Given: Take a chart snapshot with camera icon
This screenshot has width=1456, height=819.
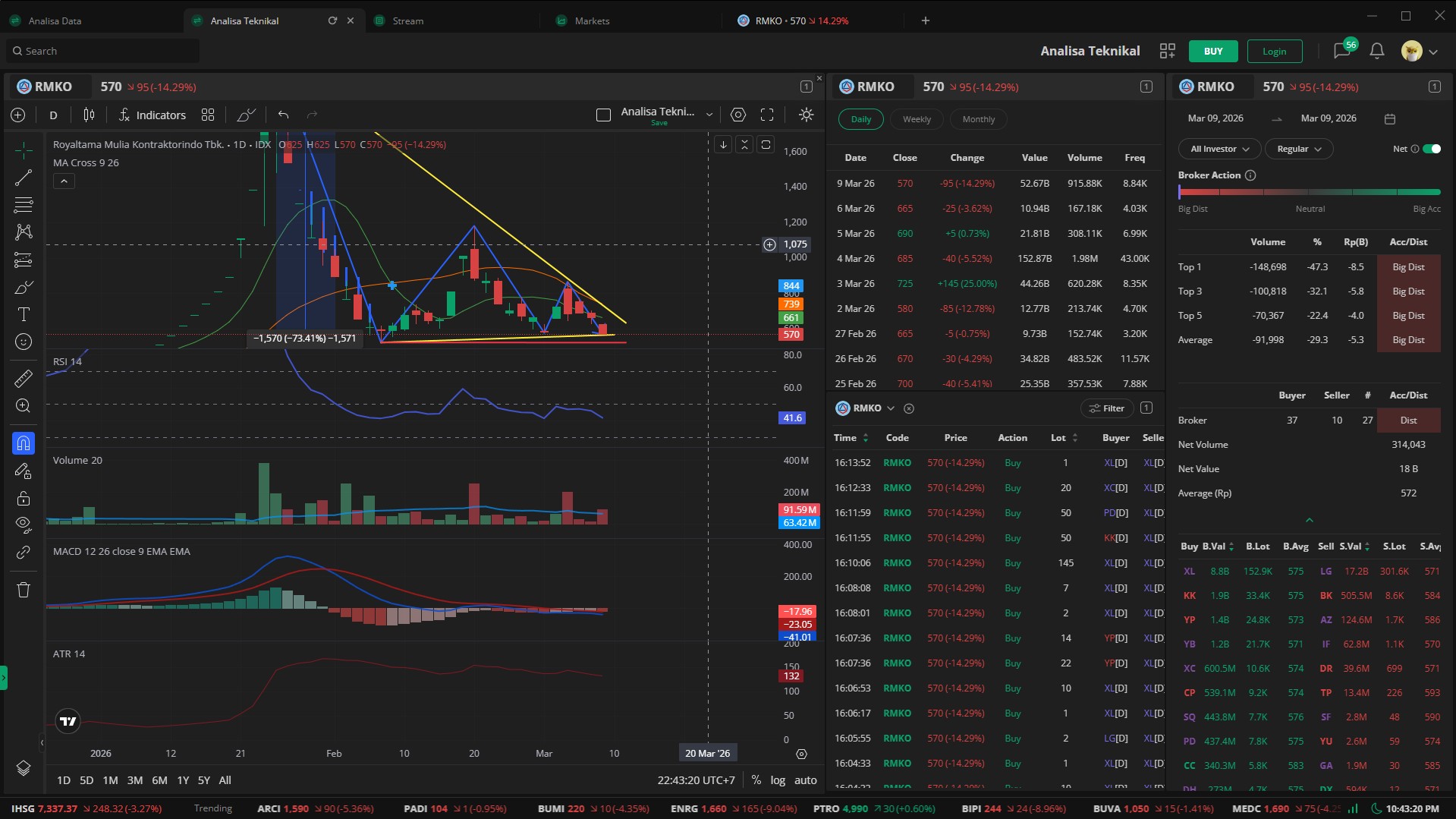Looking at the screenshot, I should (737, 115).
